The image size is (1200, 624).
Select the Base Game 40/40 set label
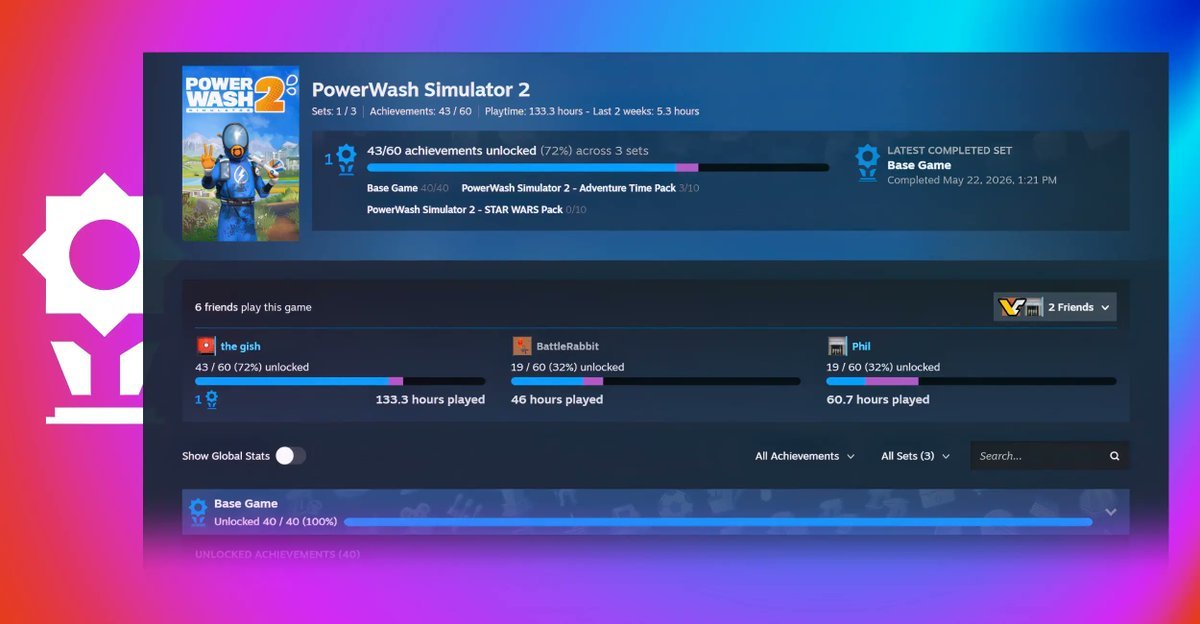point(408,188)
